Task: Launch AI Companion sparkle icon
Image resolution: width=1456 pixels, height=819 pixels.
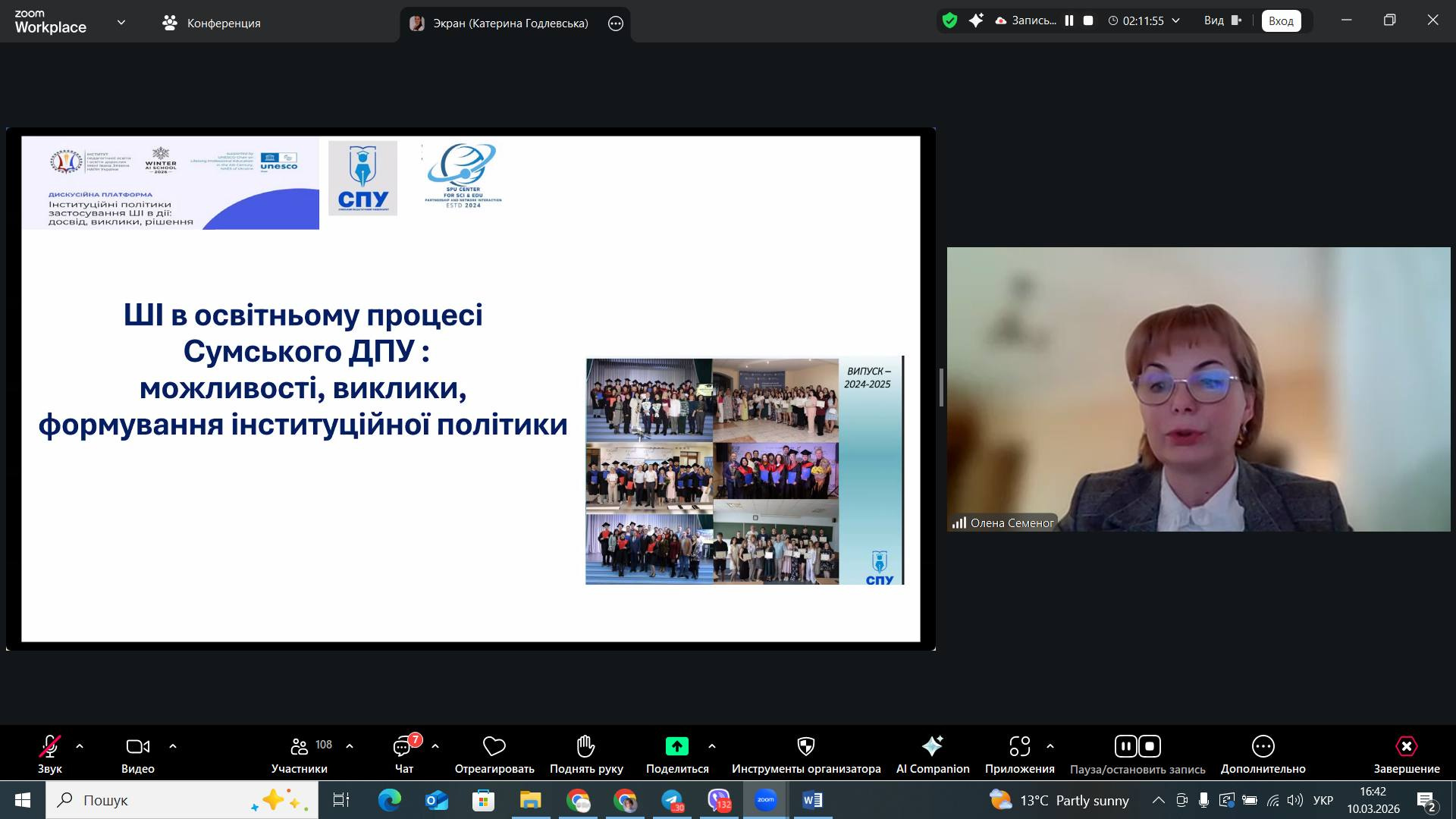Action: 932,746
